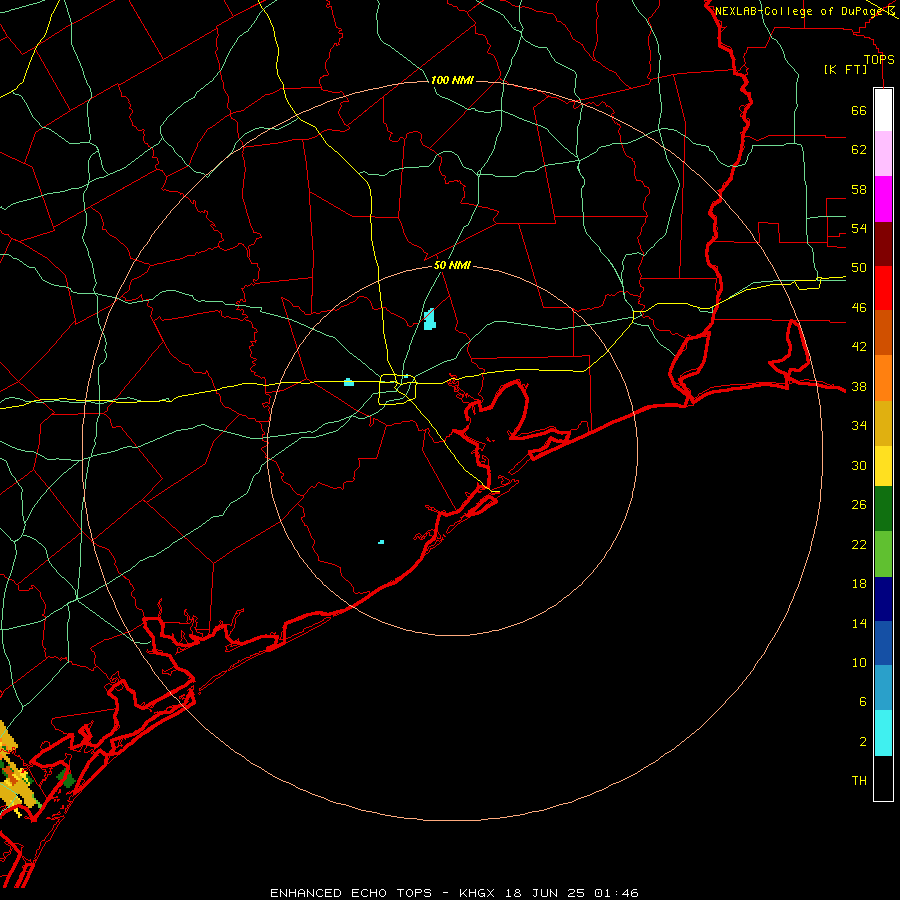Click the yellow highway loop at radar center

(x=397, y=389)
